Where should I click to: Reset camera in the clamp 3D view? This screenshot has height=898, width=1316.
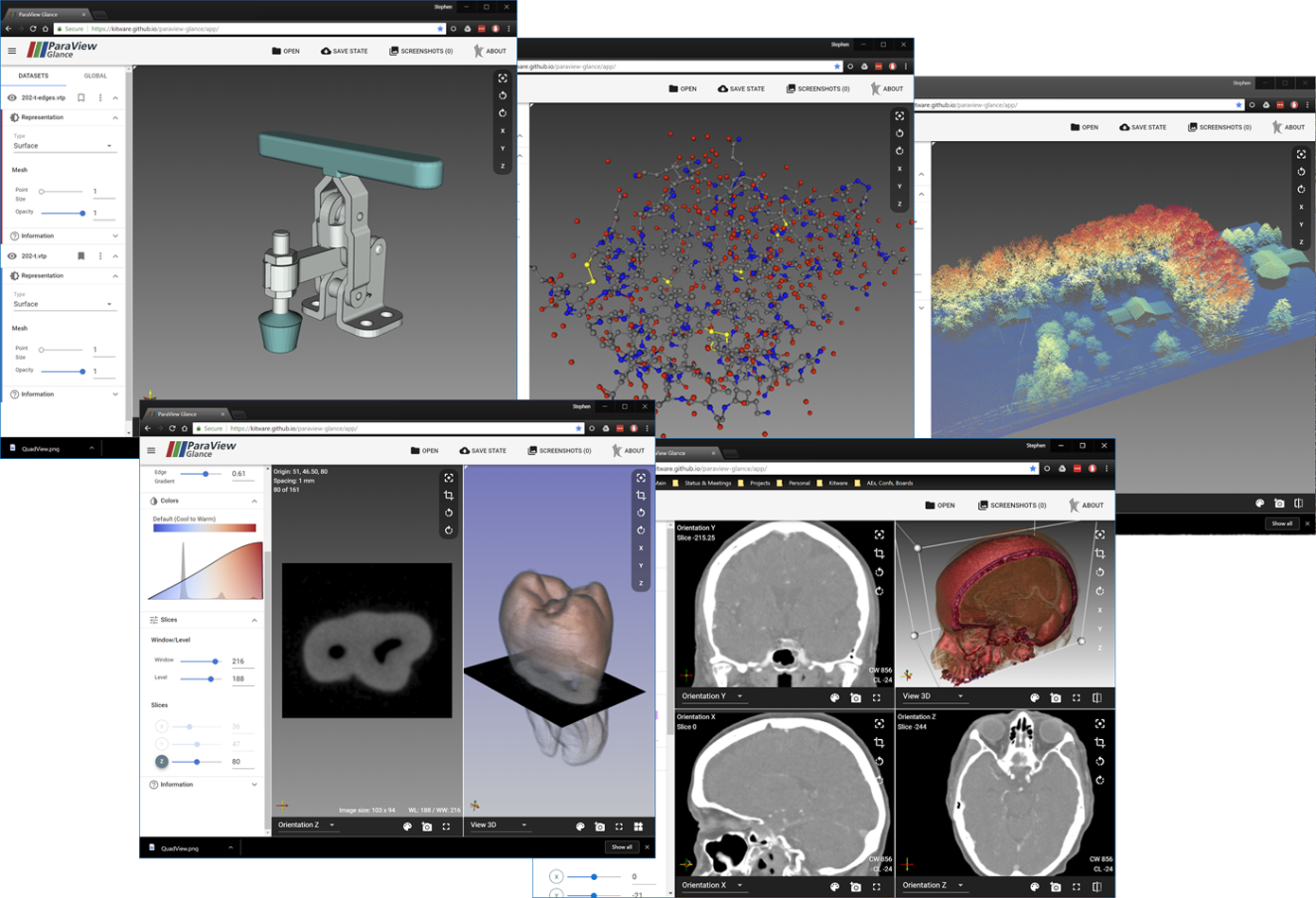pyautogui.click(x=503, y=79)
